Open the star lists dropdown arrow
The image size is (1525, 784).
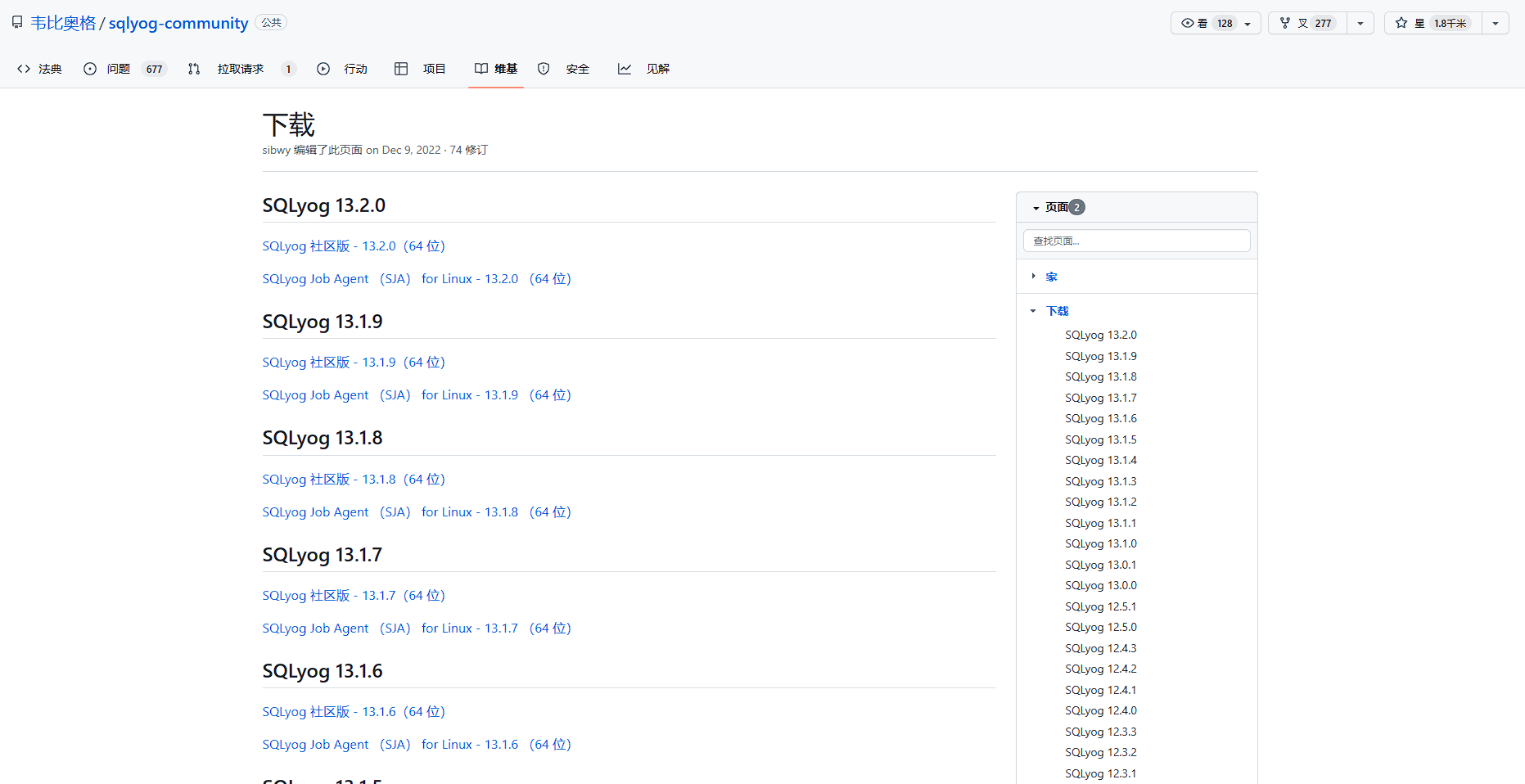pos(1496,23)
